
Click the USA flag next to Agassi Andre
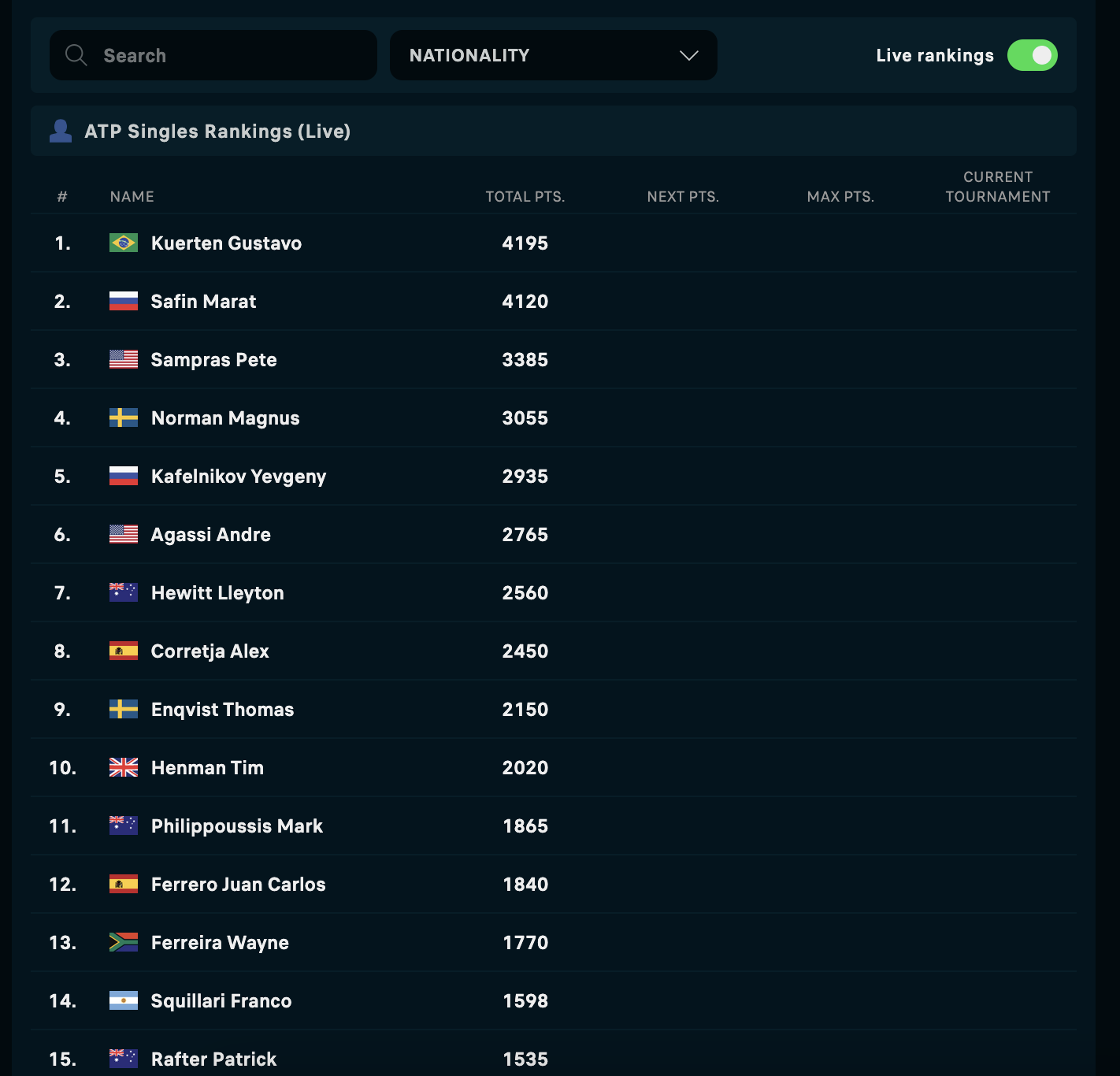pos(124,534)
